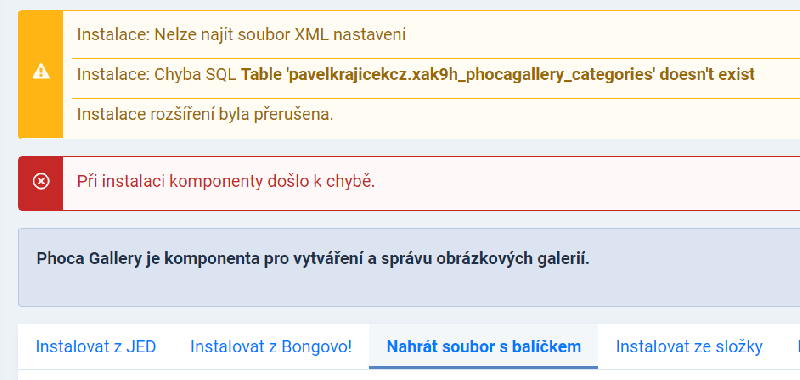Click the blue Phoca Gallery info panel
This screenshot has width=800, height=380.
[x=409, y=267]
